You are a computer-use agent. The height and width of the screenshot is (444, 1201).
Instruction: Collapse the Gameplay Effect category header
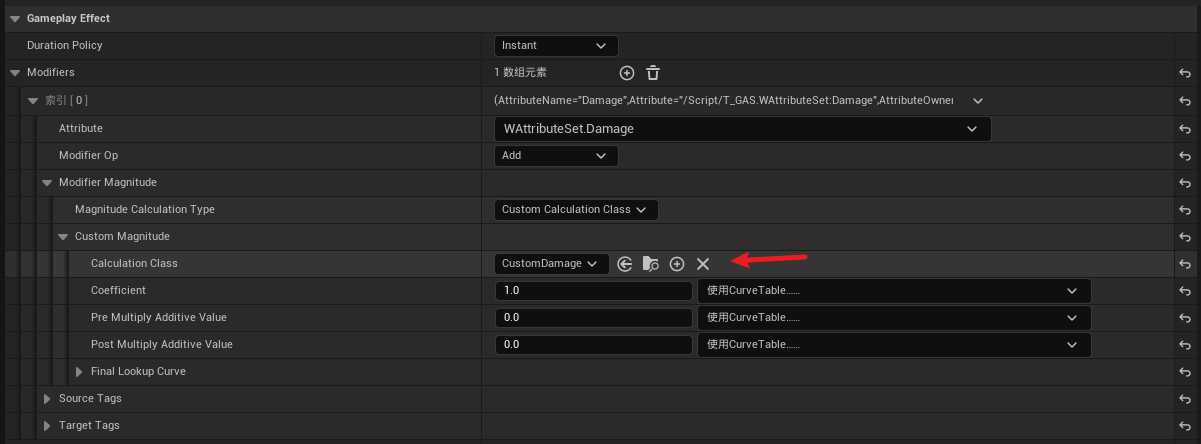[x=14, y=18]
